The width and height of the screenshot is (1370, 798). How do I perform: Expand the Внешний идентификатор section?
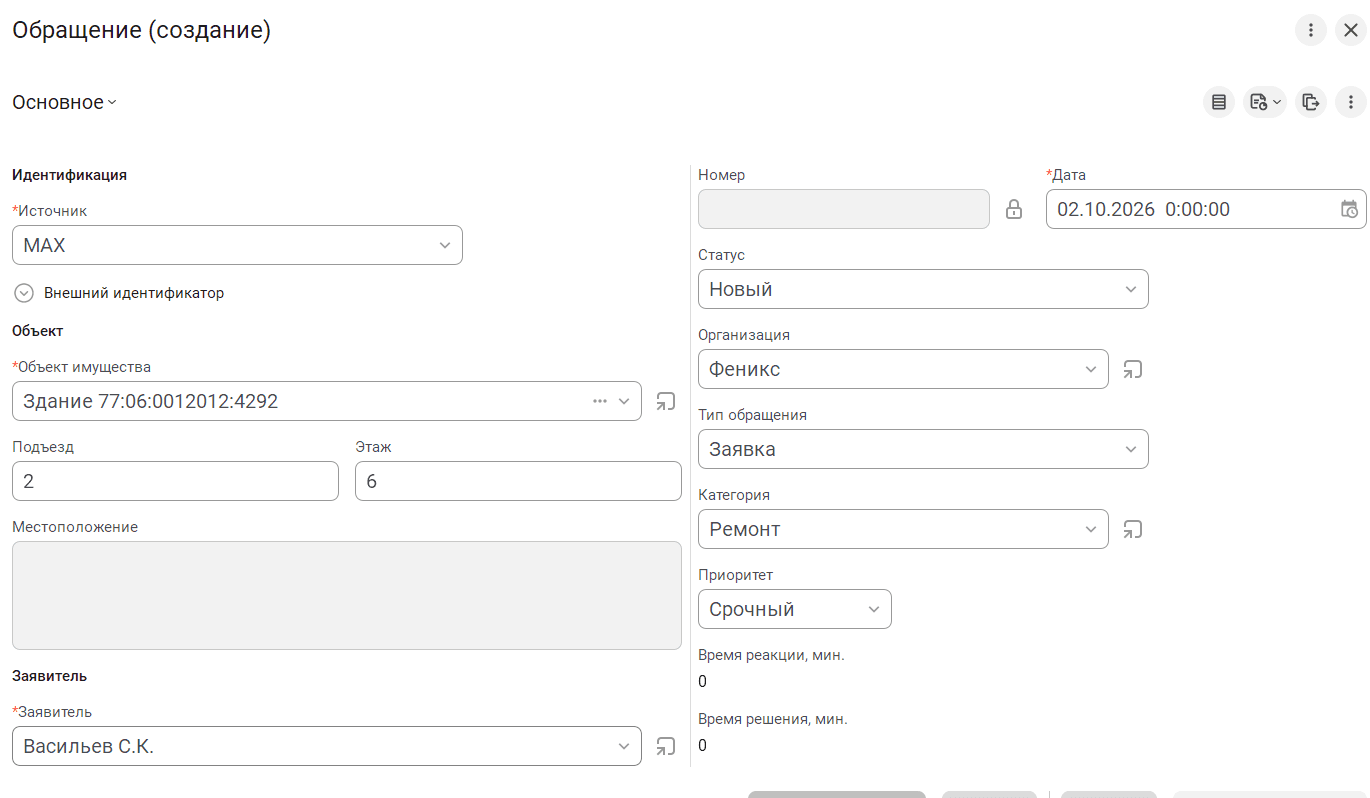pos(25,293)
